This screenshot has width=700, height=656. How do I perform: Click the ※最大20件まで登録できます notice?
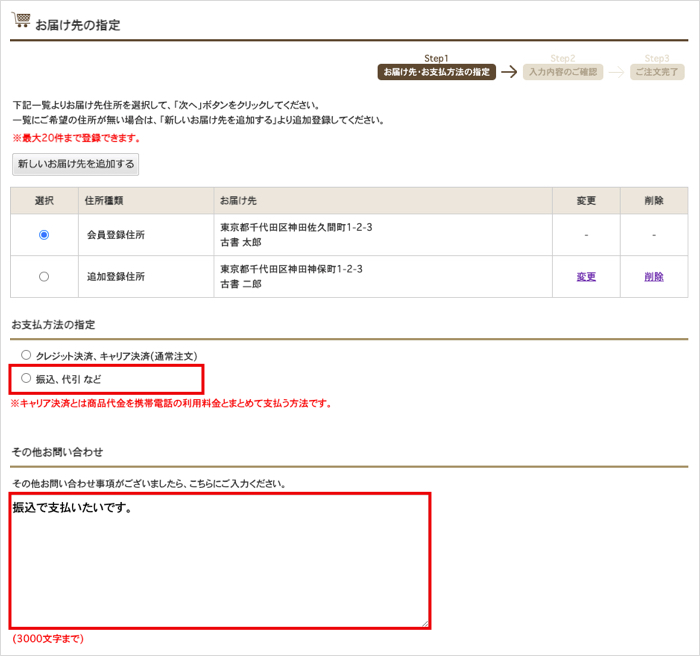pos(76,138)
